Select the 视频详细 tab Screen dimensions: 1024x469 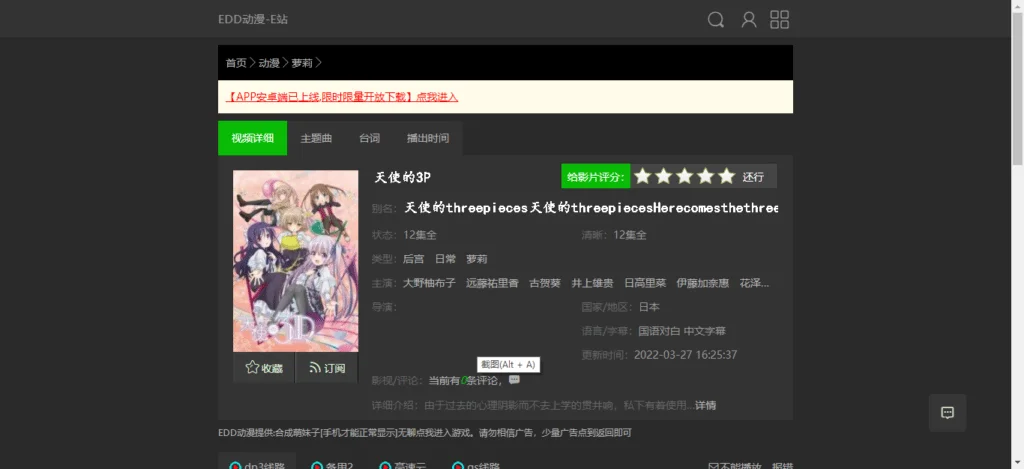click(252, 138)
